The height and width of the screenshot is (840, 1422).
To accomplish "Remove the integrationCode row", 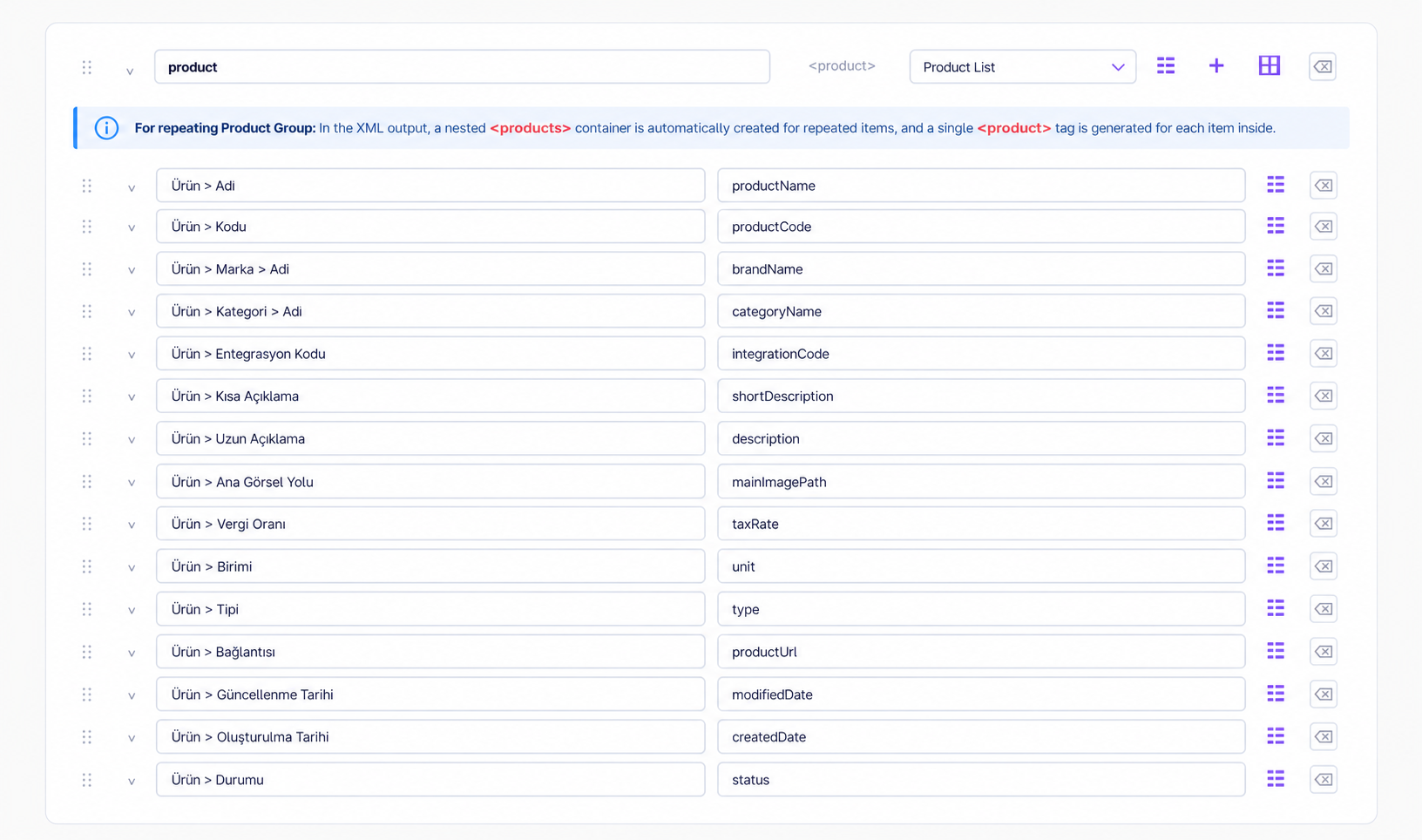I will pos(1324,354).
